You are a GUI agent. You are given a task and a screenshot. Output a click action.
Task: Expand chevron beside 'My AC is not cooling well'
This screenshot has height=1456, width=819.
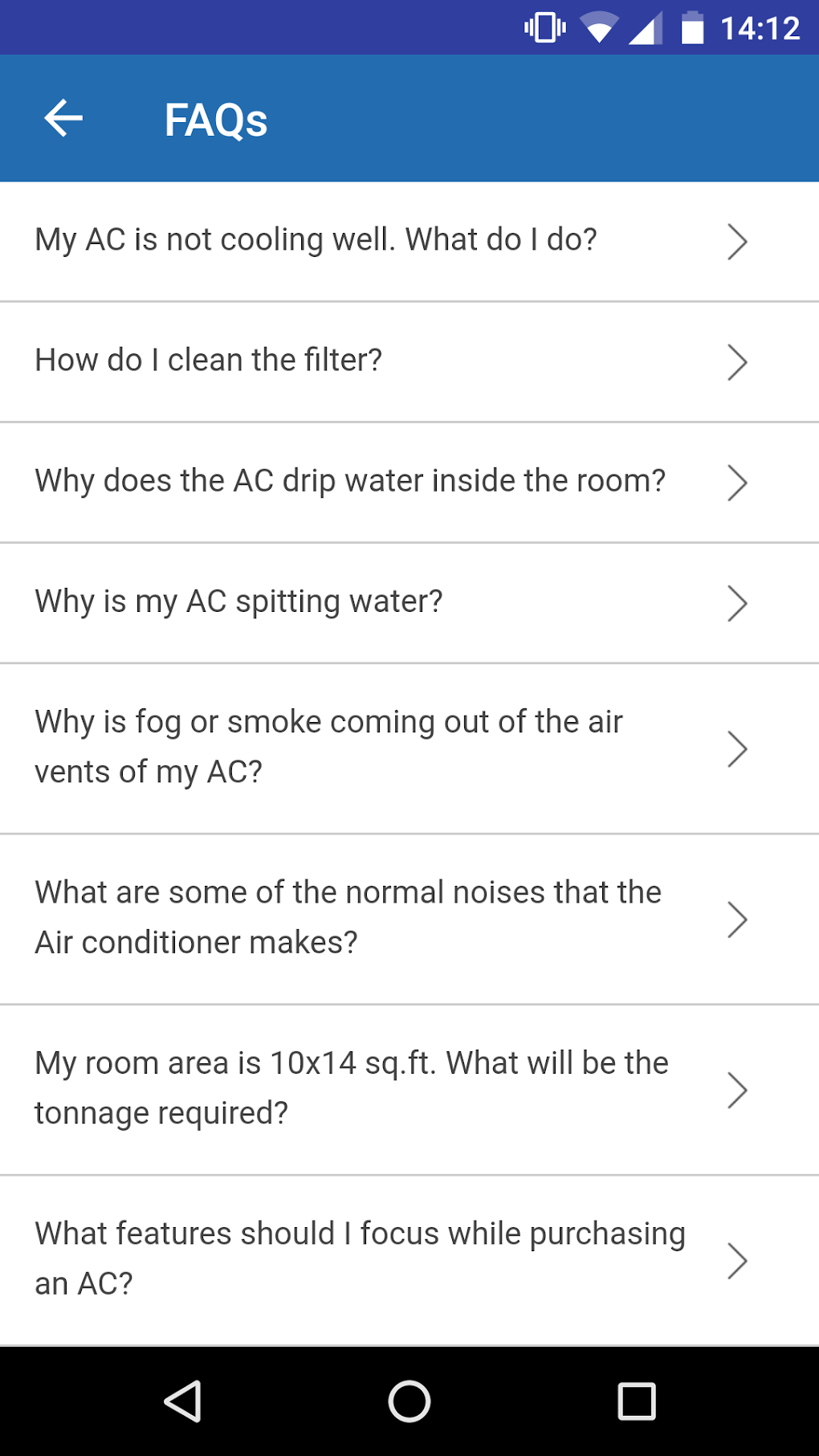coord(737,242)
